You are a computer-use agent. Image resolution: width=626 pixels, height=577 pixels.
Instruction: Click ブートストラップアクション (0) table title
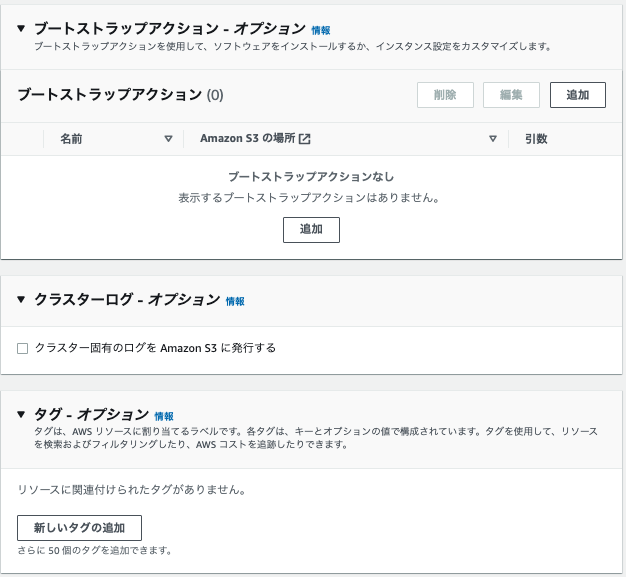[120, 95]
